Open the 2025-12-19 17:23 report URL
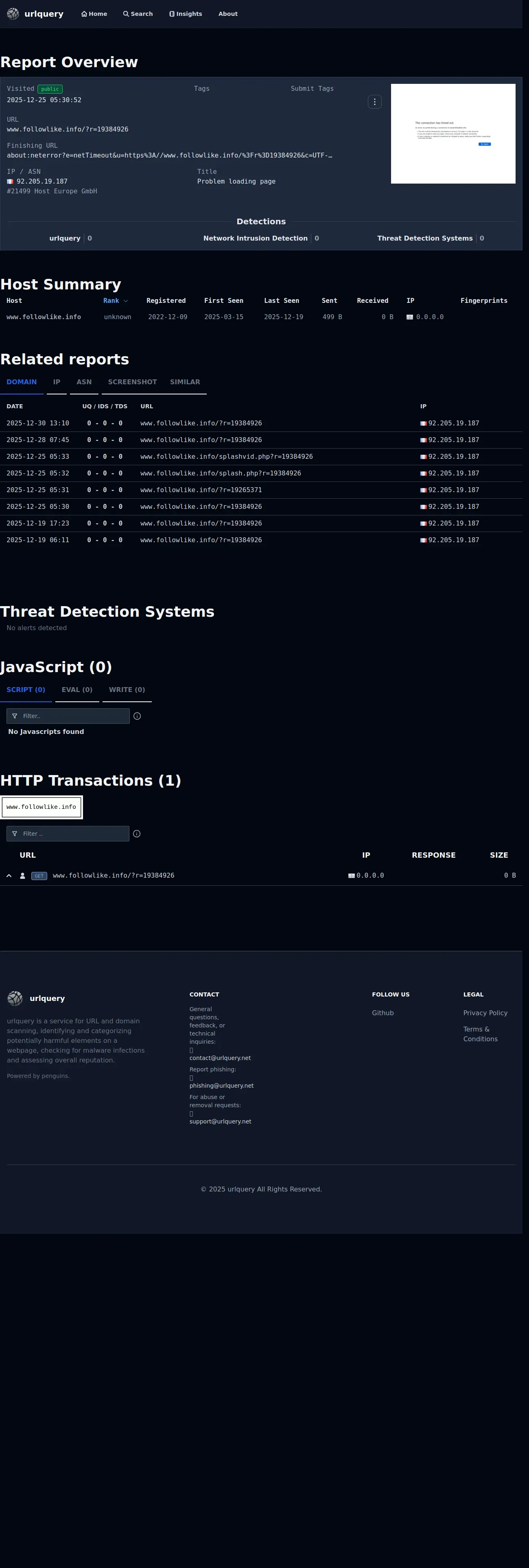This screenshot has width=529, height=1568. click(x=201, y=523)
